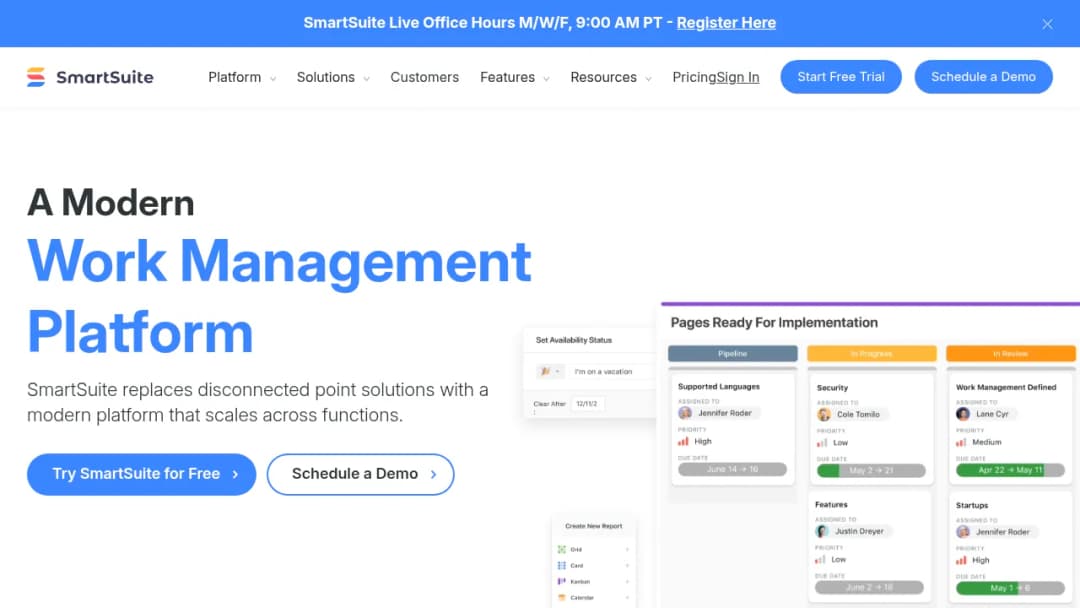Expand the Platform menu chevron
Screen dimensions: 1080x608
point(273,78)
